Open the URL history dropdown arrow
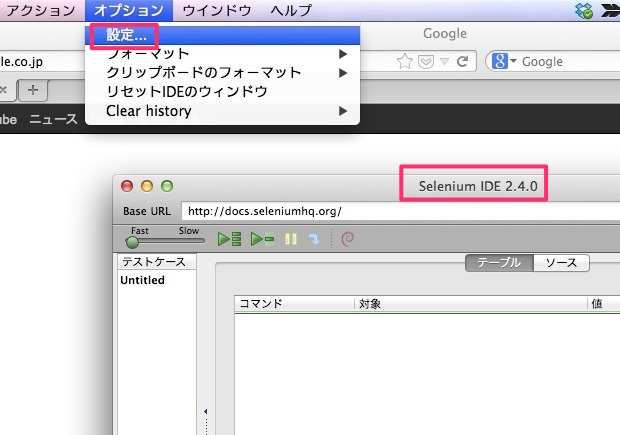The height and width of the screenshot is (435, 620). [x=444, y=62]
